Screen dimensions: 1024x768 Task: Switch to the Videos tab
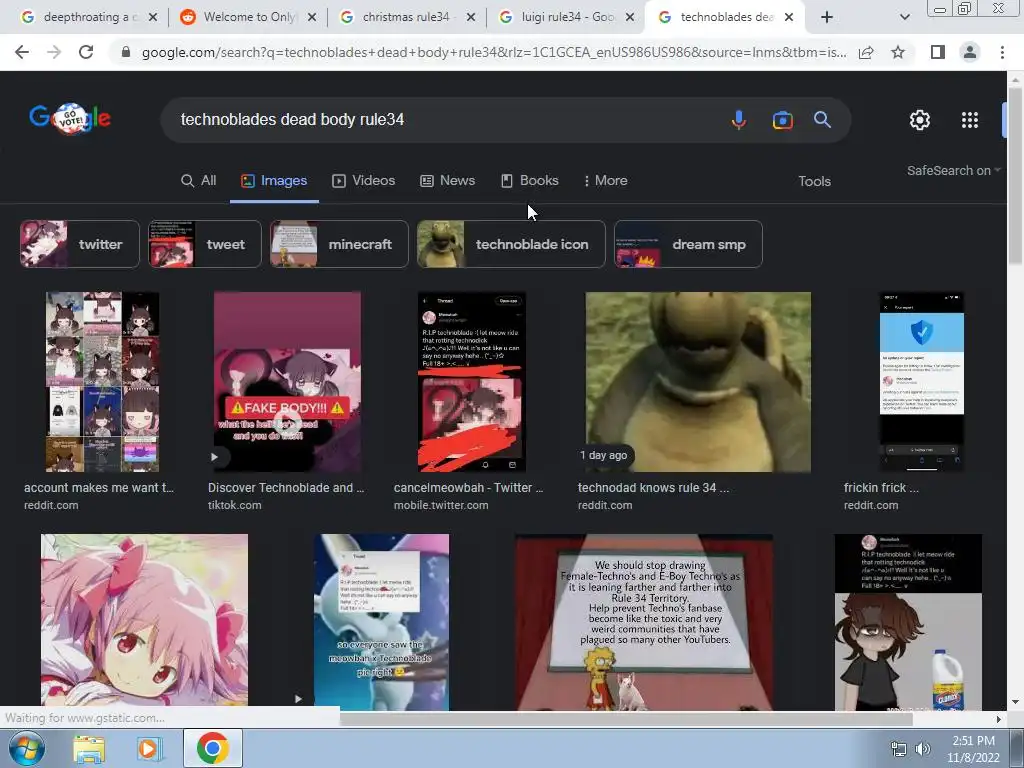pos(364,181)
